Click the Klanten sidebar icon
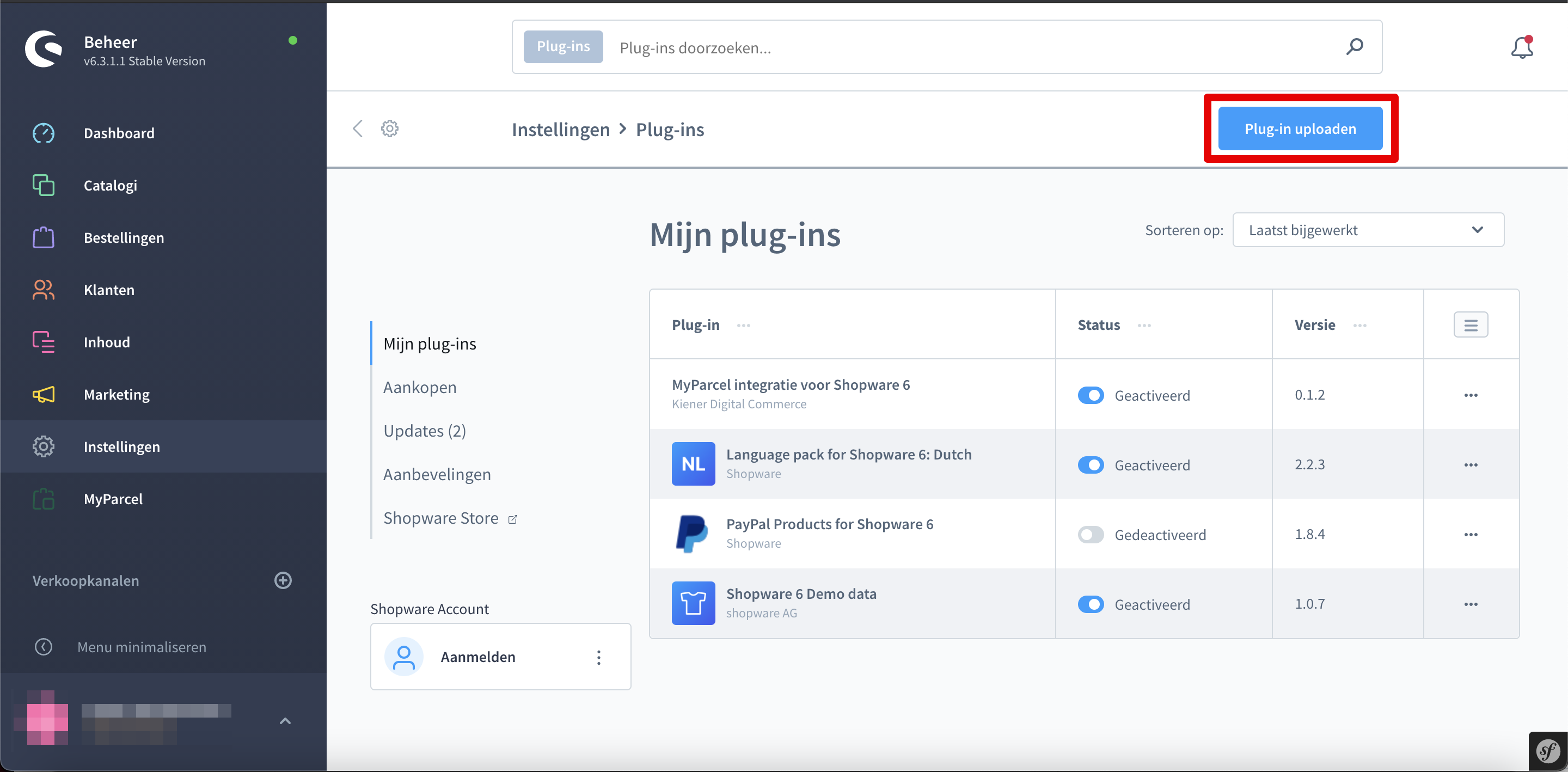Screen dimensions: 1568x772 (x=43, y=290)
